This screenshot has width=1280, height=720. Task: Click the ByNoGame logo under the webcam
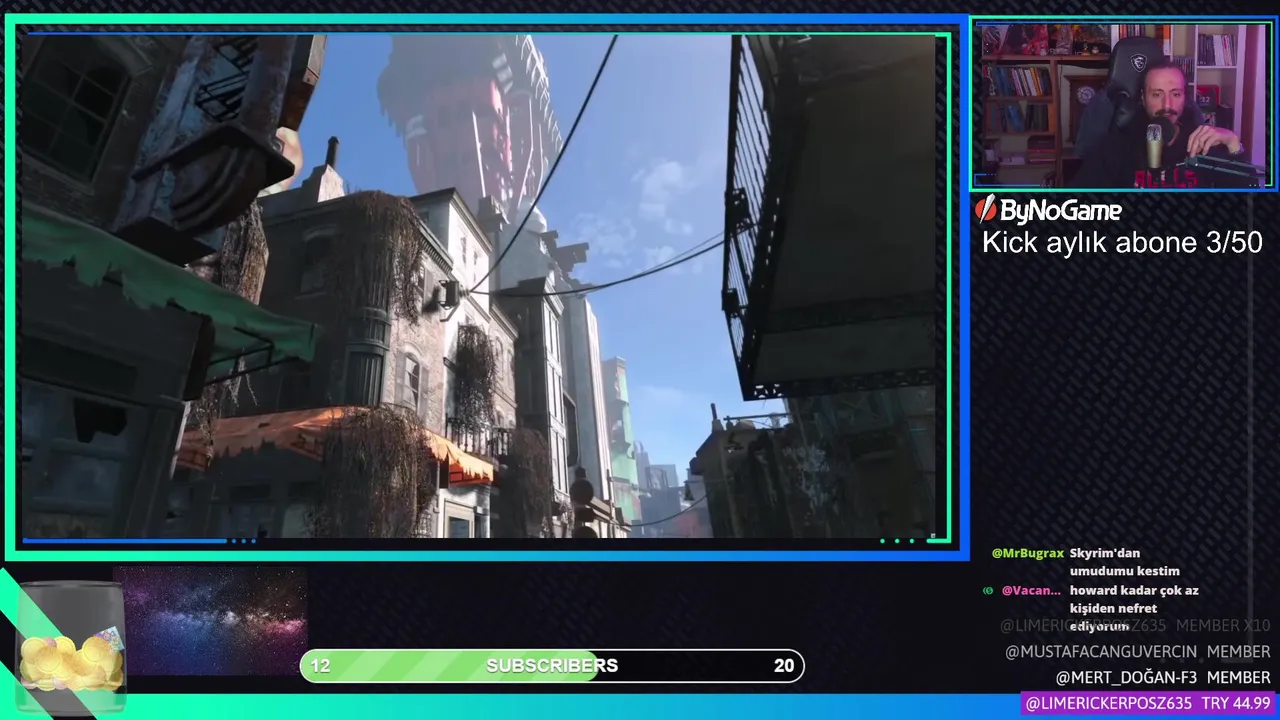point(1048,209)
